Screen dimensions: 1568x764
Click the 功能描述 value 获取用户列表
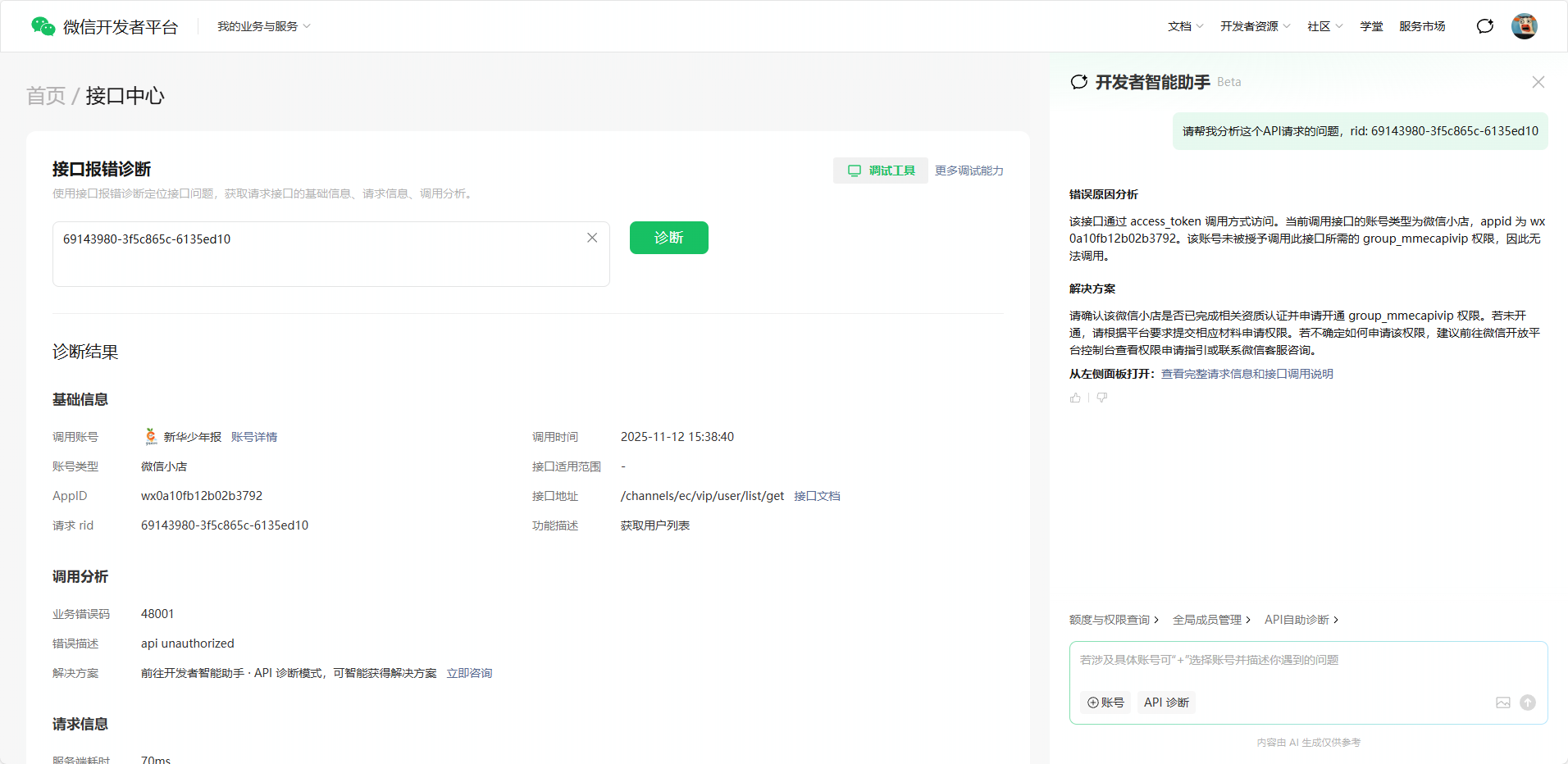click(655, 525)
